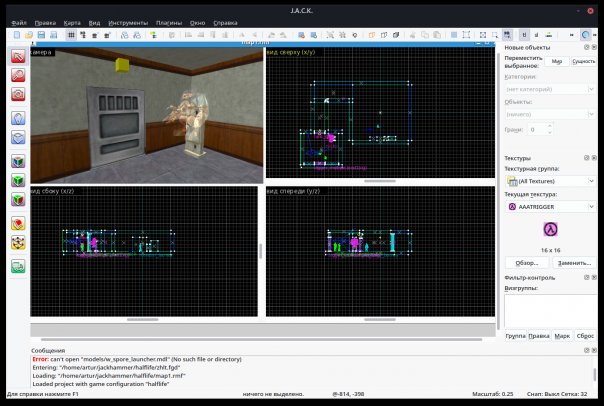Toggle the 2D grid display button
The image size is (604, 406).
(70, 35)
